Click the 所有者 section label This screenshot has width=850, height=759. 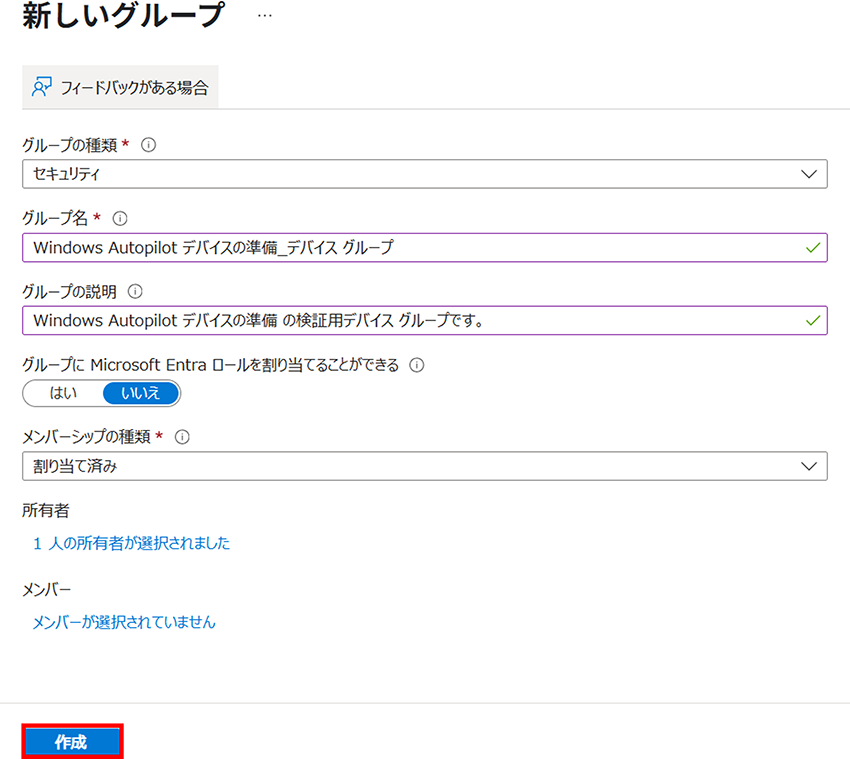[46, 510]
